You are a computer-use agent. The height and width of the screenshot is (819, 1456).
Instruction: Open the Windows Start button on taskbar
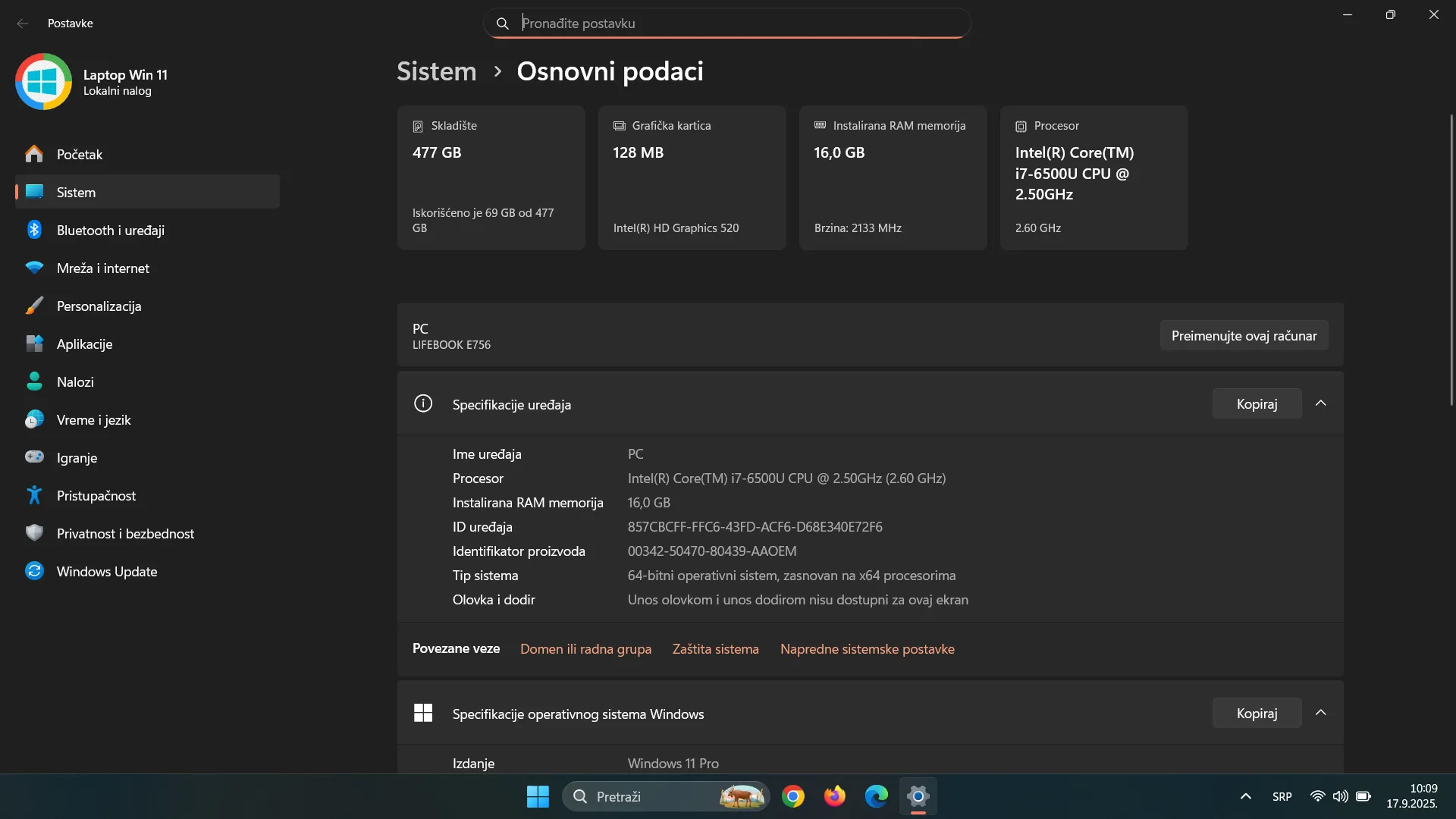pos(538,796)
